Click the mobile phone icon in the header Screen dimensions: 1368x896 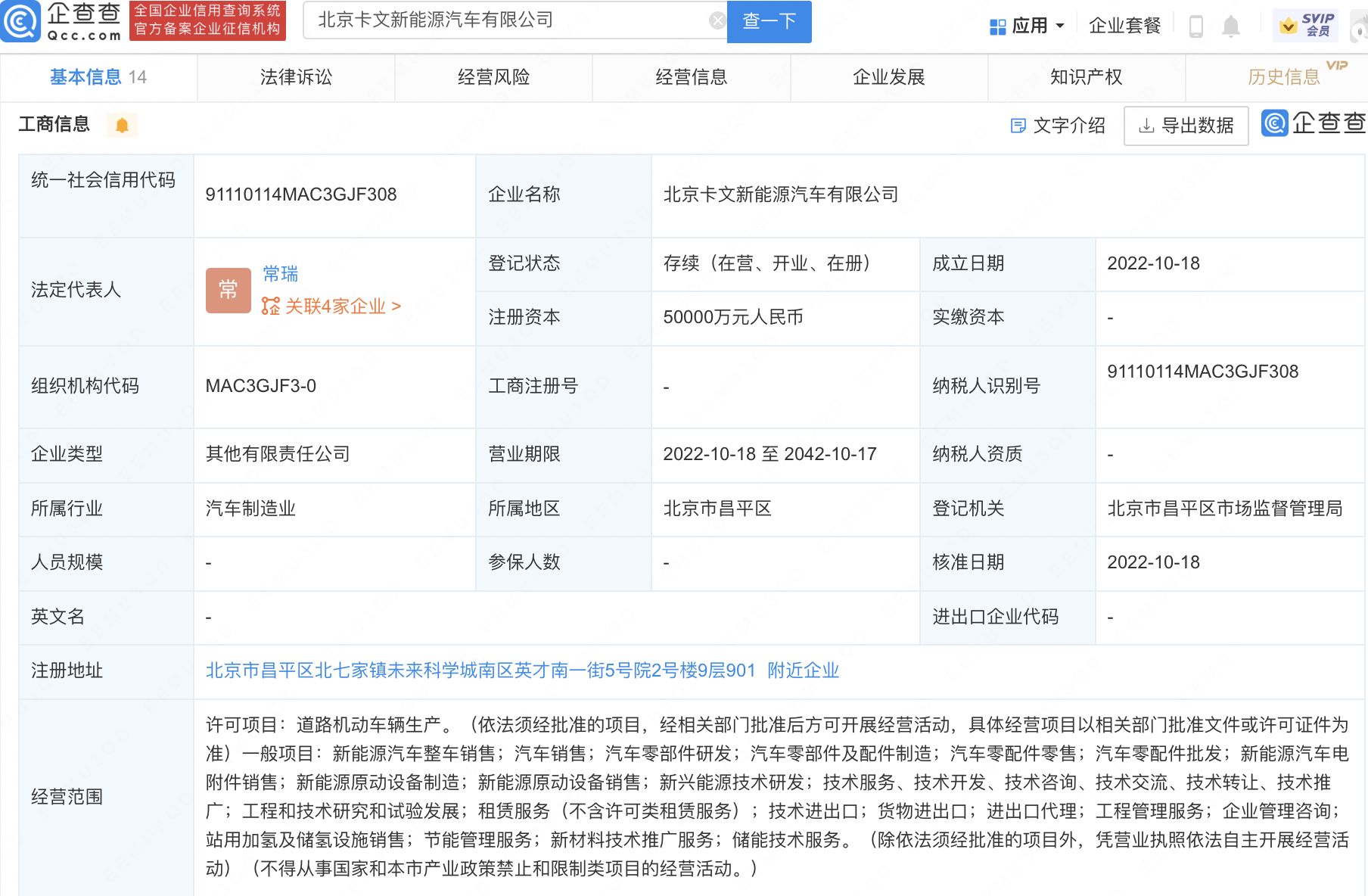point(1196,26)
